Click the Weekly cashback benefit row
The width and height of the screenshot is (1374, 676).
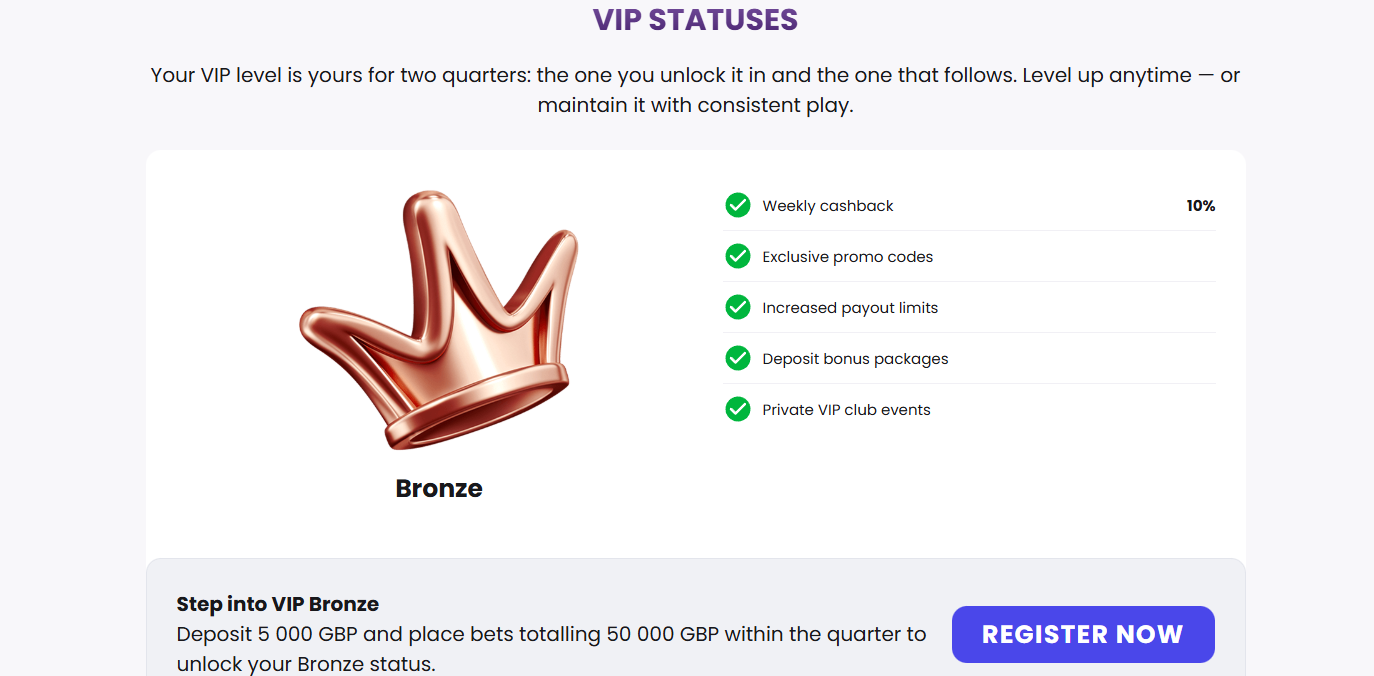(827, 205)
